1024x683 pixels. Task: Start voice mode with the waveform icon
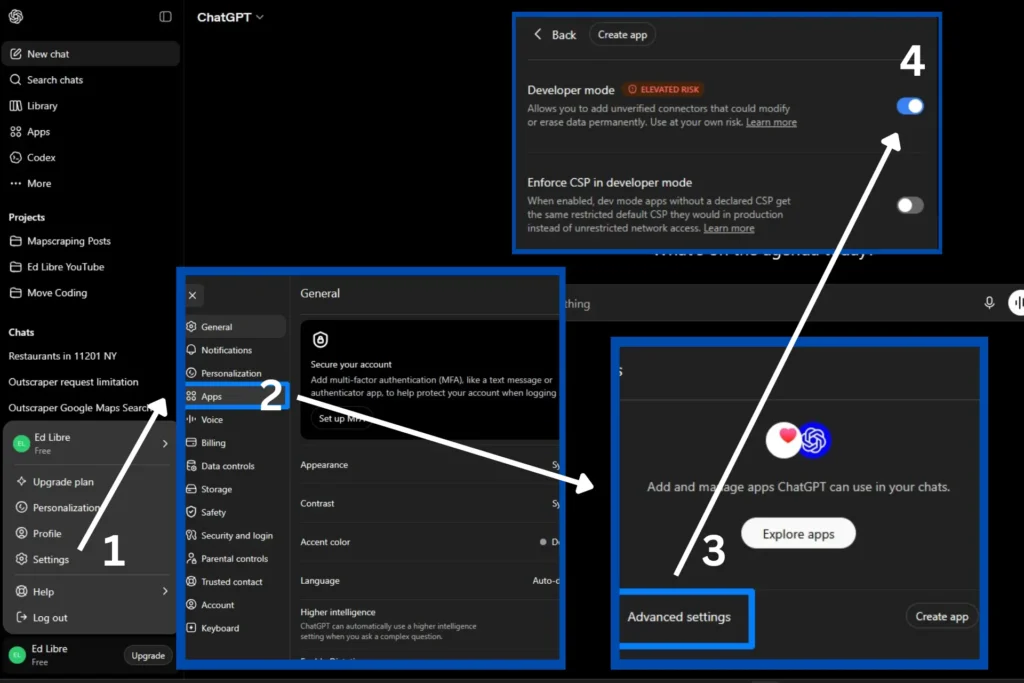coord(1017,302)
